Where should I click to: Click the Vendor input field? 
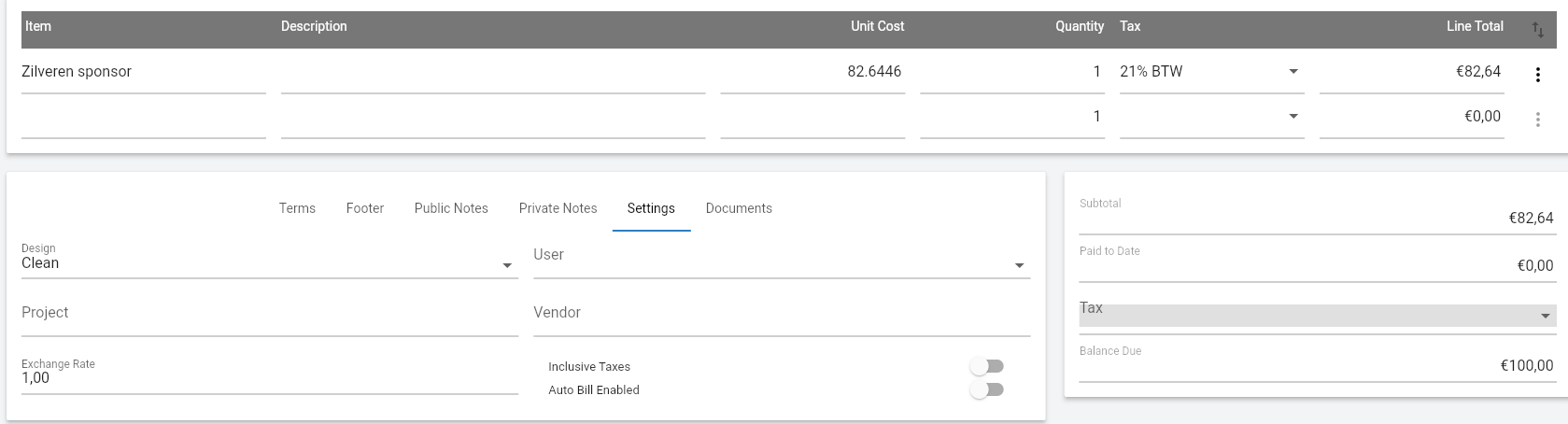[782, 316]
